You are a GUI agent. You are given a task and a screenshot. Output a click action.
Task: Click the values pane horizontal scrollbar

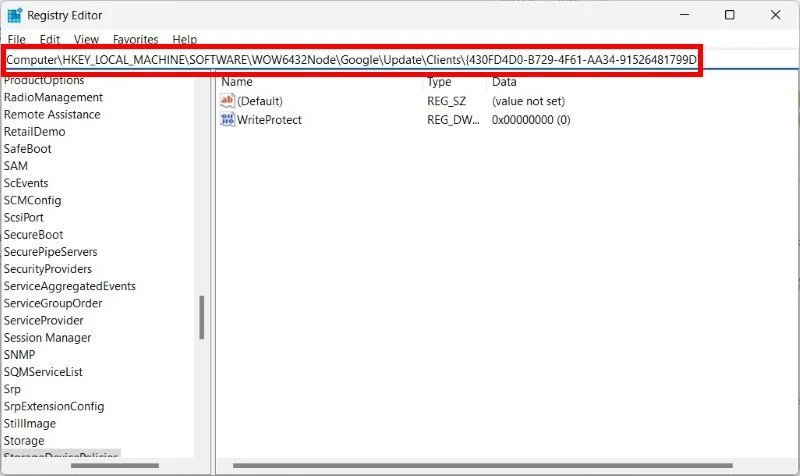tap(483, 465)
